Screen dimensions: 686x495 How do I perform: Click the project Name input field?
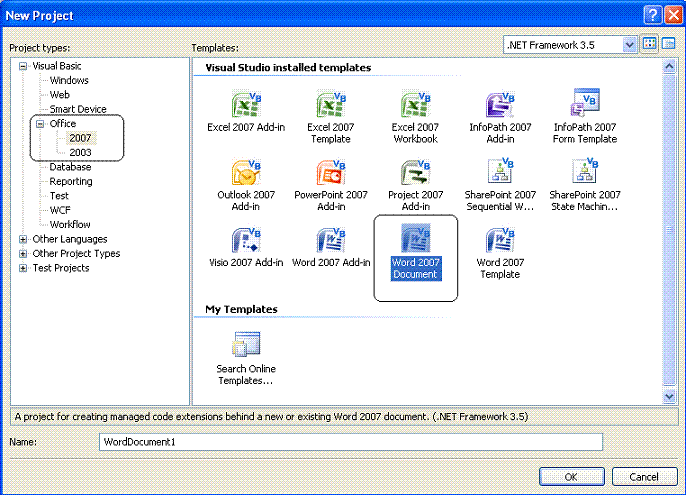351,442
